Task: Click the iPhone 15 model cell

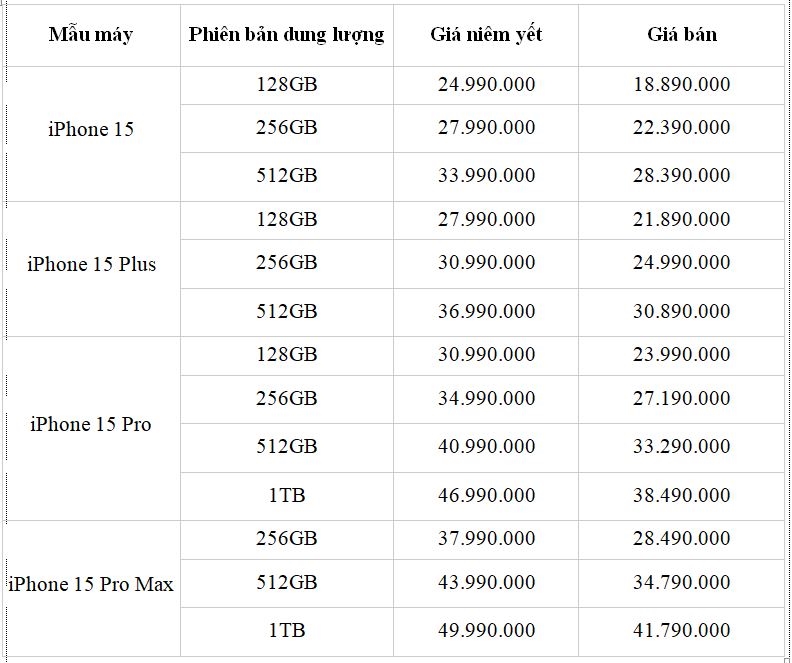Action: pos(92,134)
